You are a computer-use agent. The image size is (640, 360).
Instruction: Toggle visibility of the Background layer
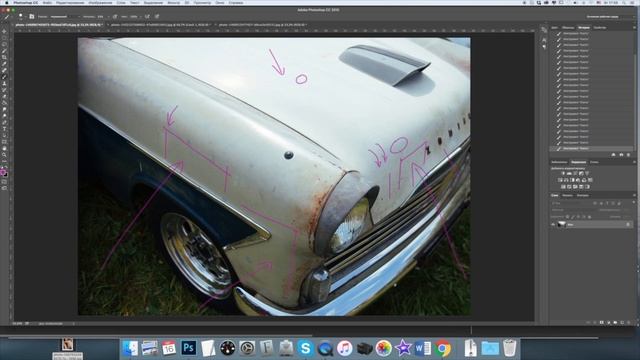point(553,224)
